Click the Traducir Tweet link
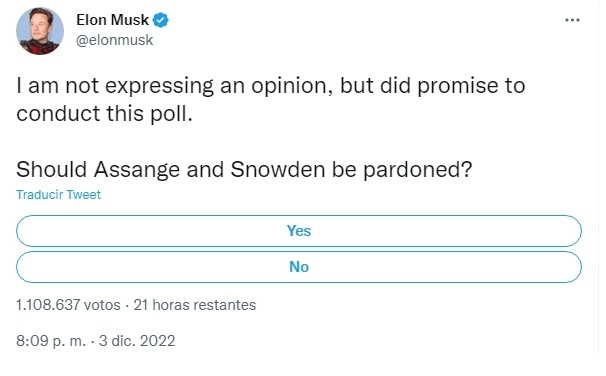 (x=58, y=194)
